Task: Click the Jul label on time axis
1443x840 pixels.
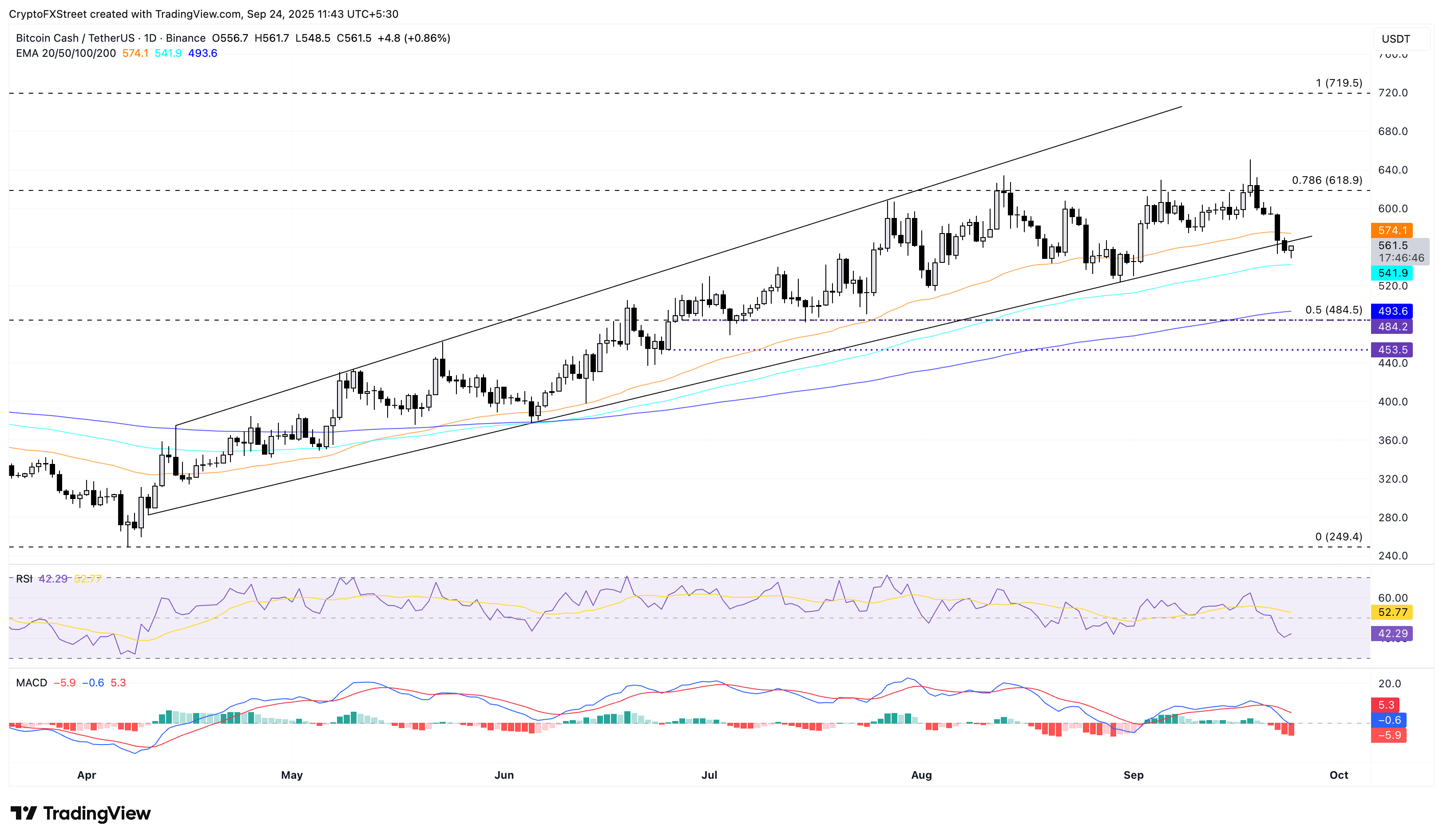Action: click(x=709, y=775)
